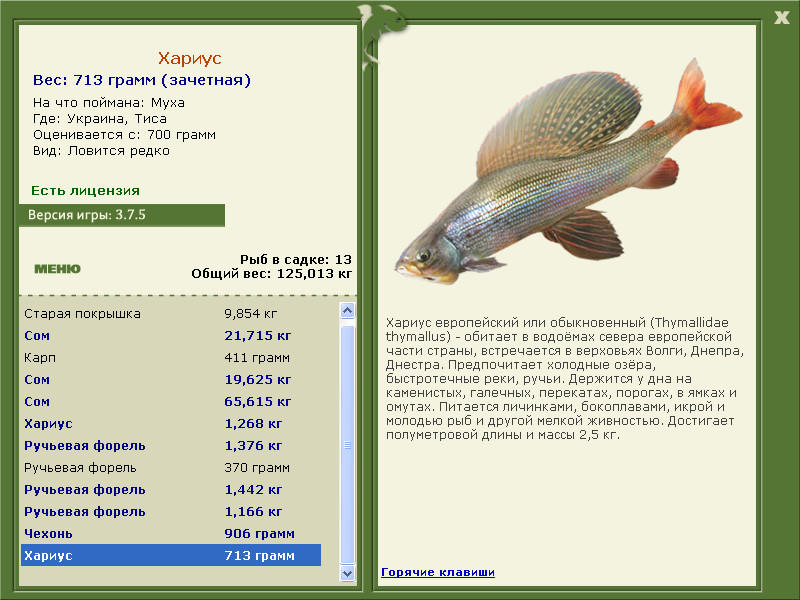The width and height of the screenshot is (800, 600).
Task: Click the grayling fish picture
Action: tap(567, 172)
